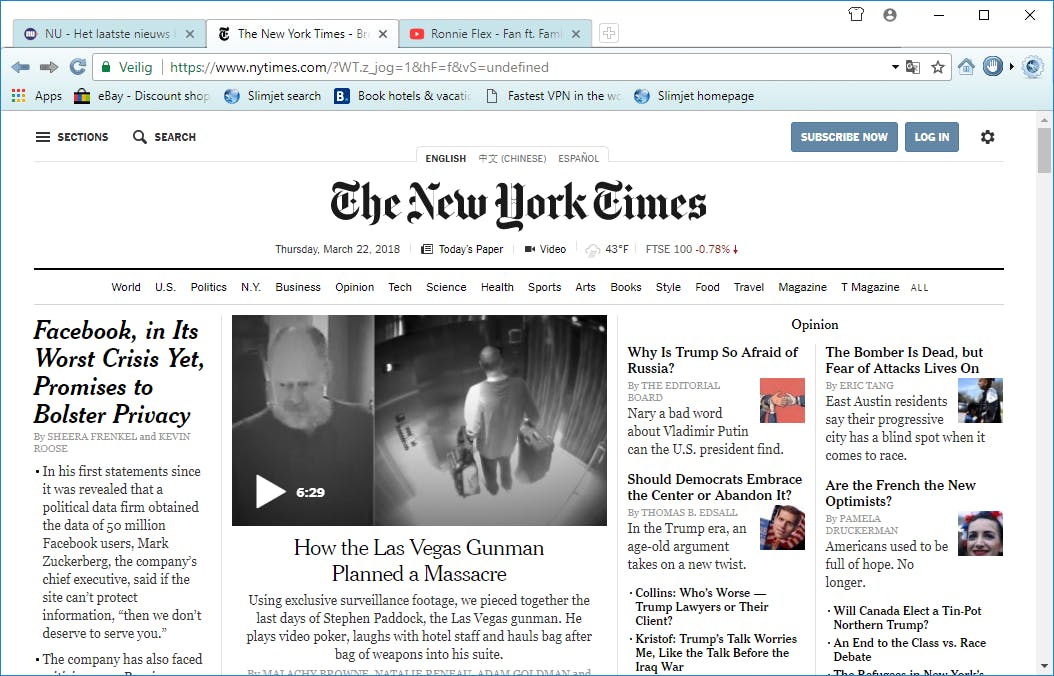Open the Tech section

pyautogui.click(x=399, y=287)
